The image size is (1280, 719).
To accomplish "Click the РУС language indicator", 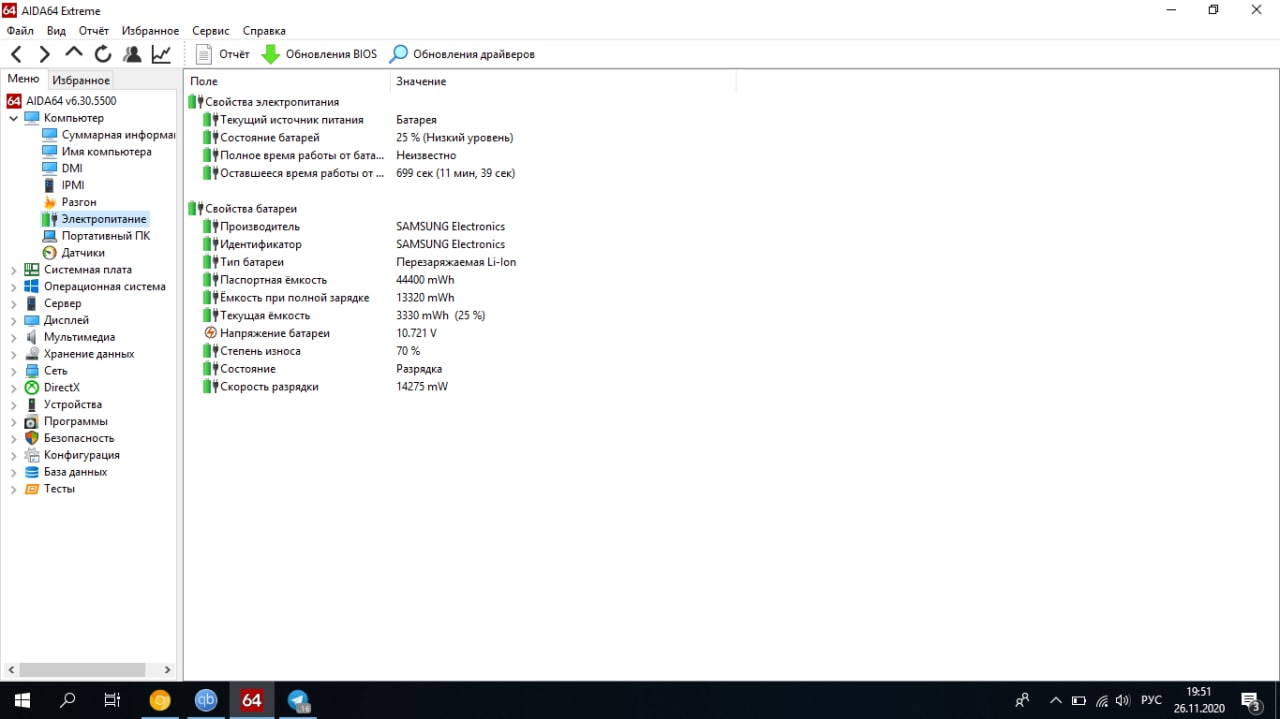I will [1151, 700].
